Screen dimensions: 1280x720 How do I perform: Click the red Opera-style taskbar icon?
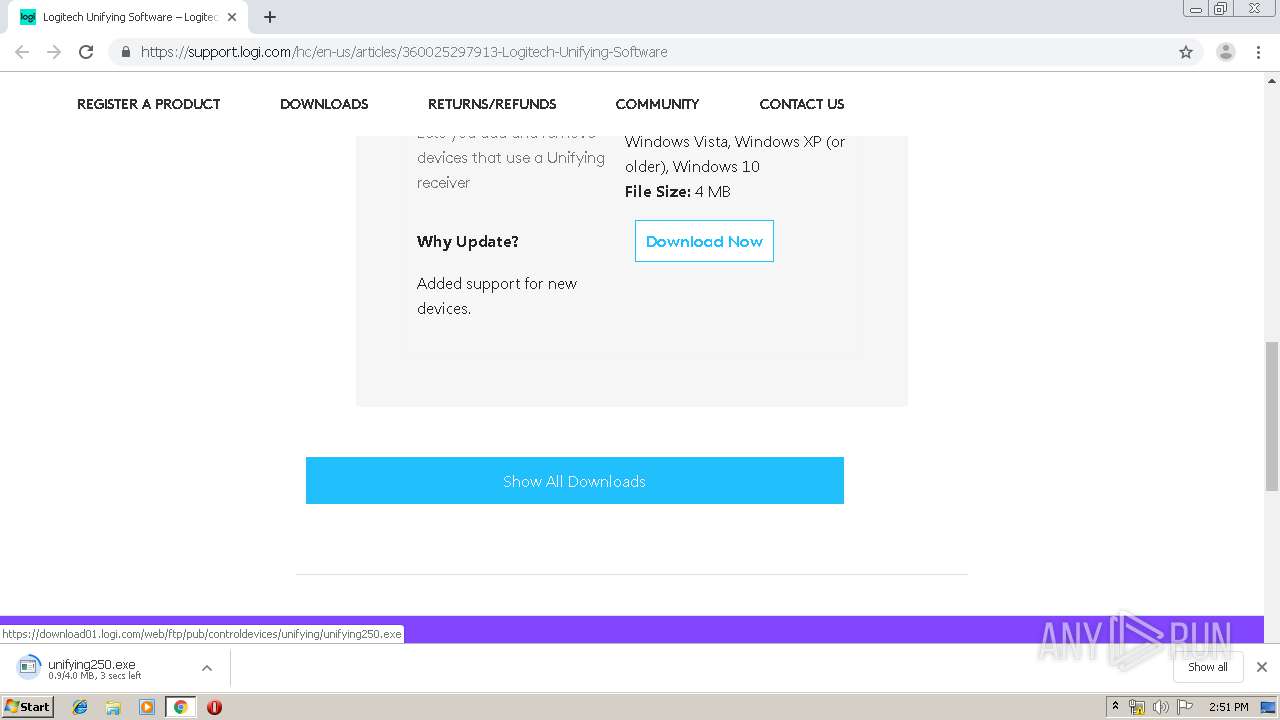pyautogui.click(x=214, y=707)
